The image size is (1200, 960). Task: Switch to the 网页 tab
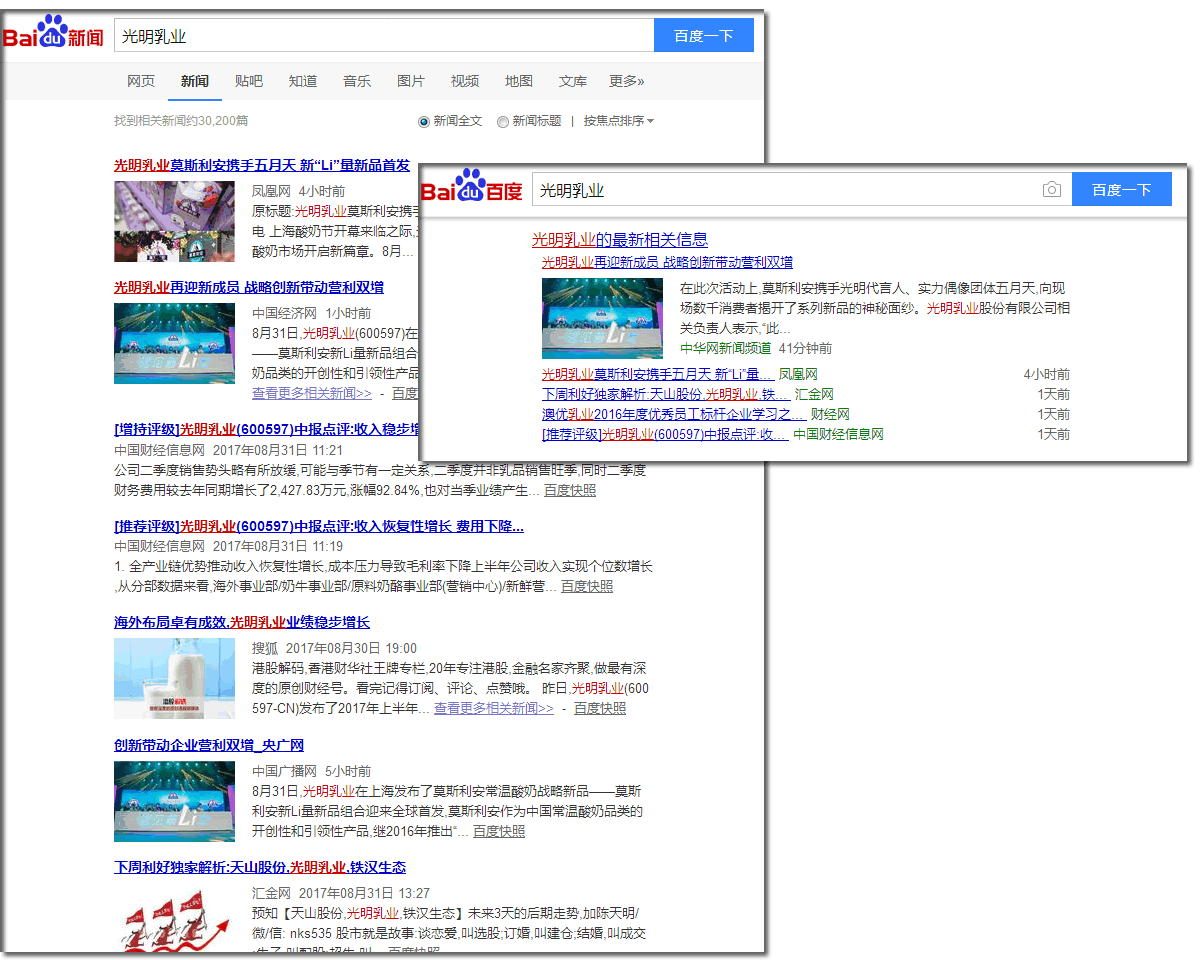point(141,81)
